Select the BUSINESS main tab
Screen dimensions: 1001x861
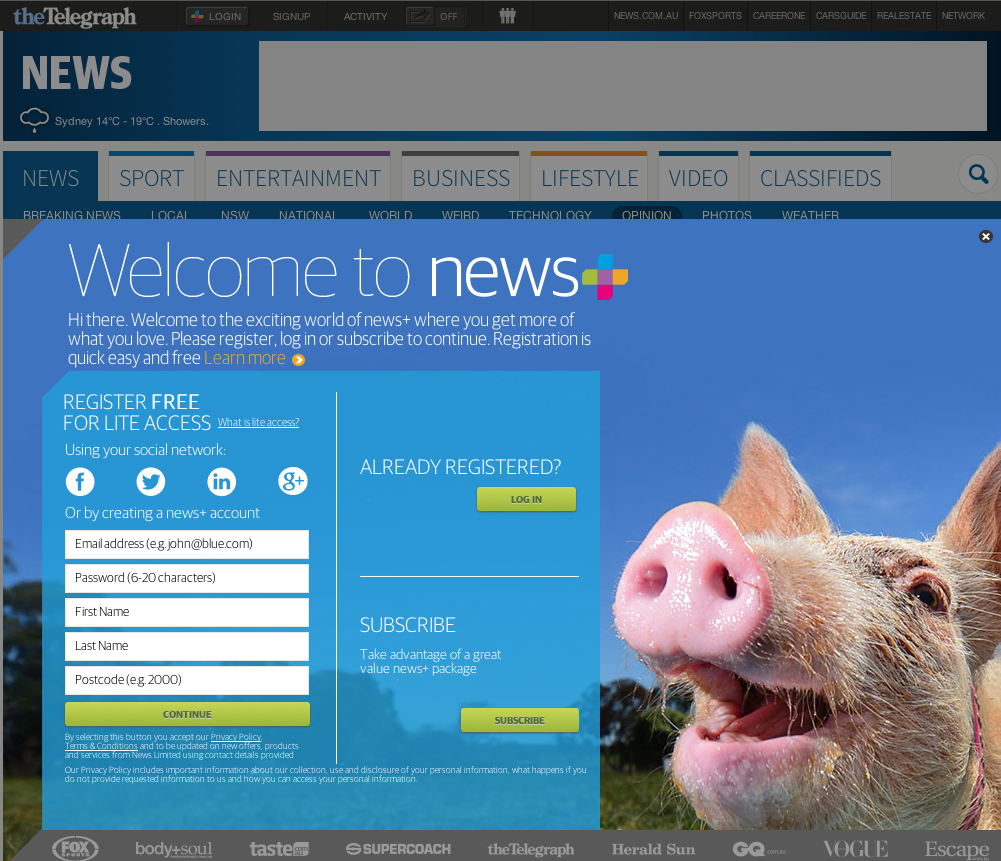tap(460, 177)
